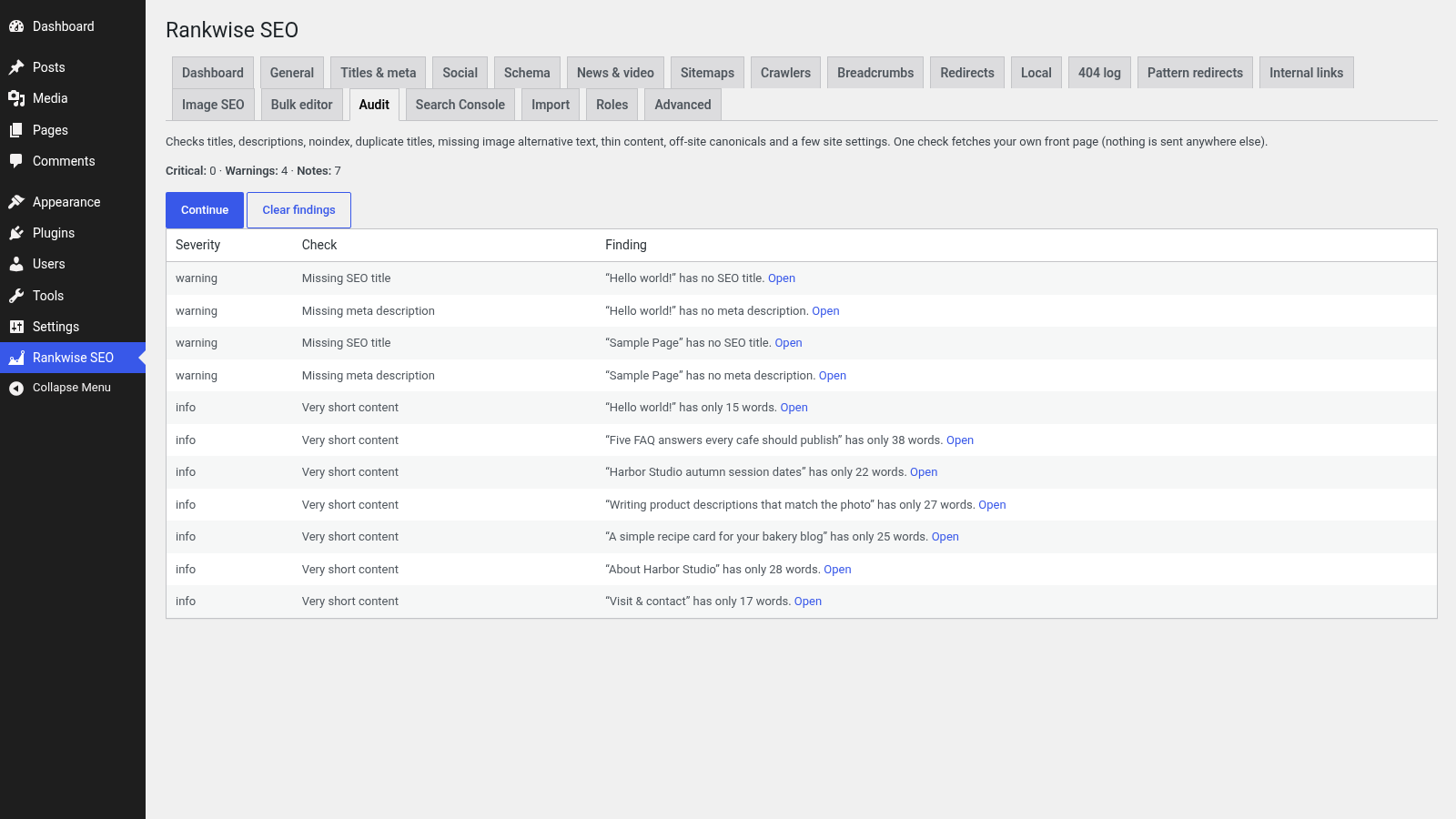
Task: Click the Posts pushpin icon
Action: (16, 67)
